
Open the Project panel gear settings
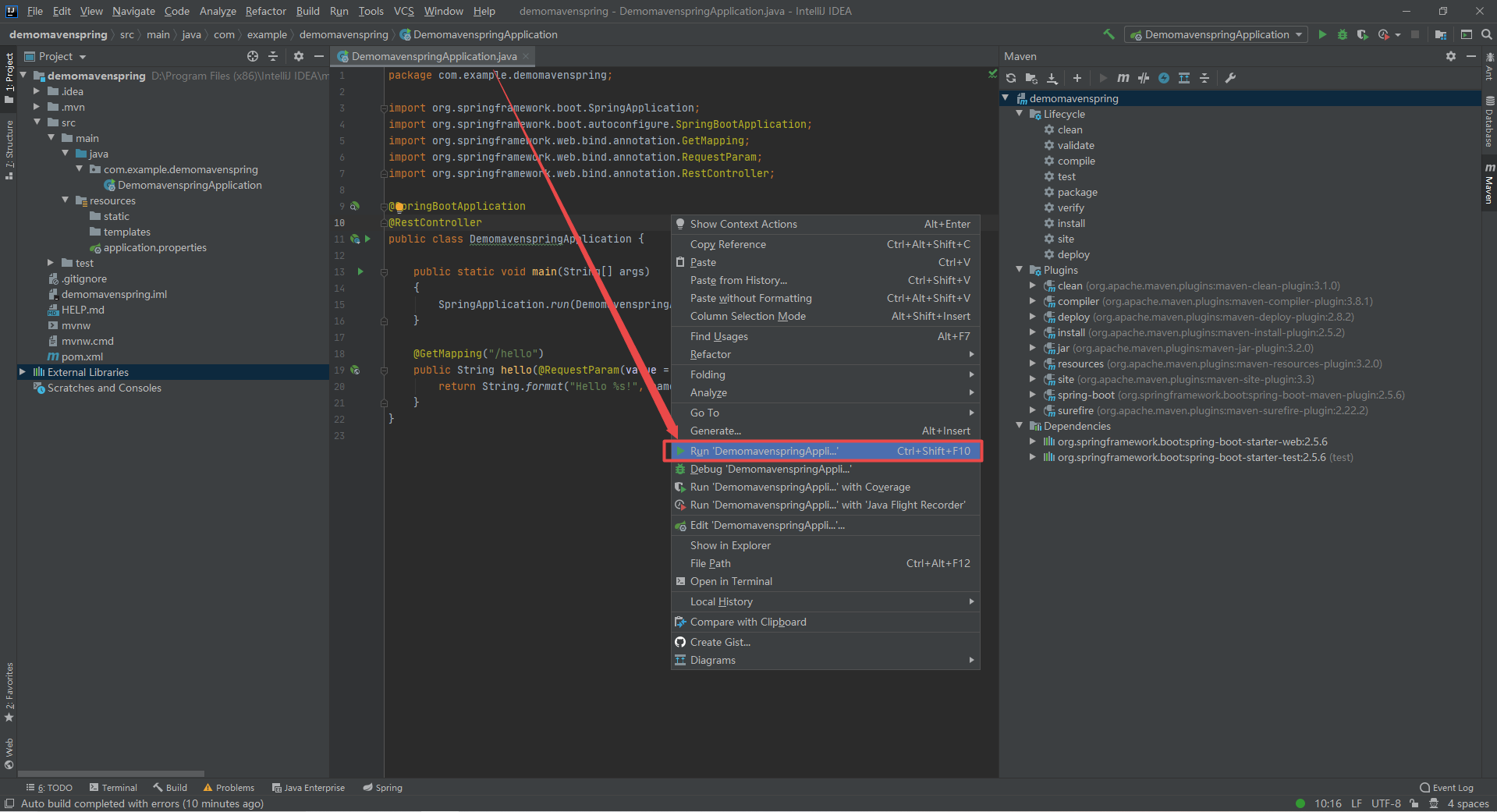(x=299, y=56)
